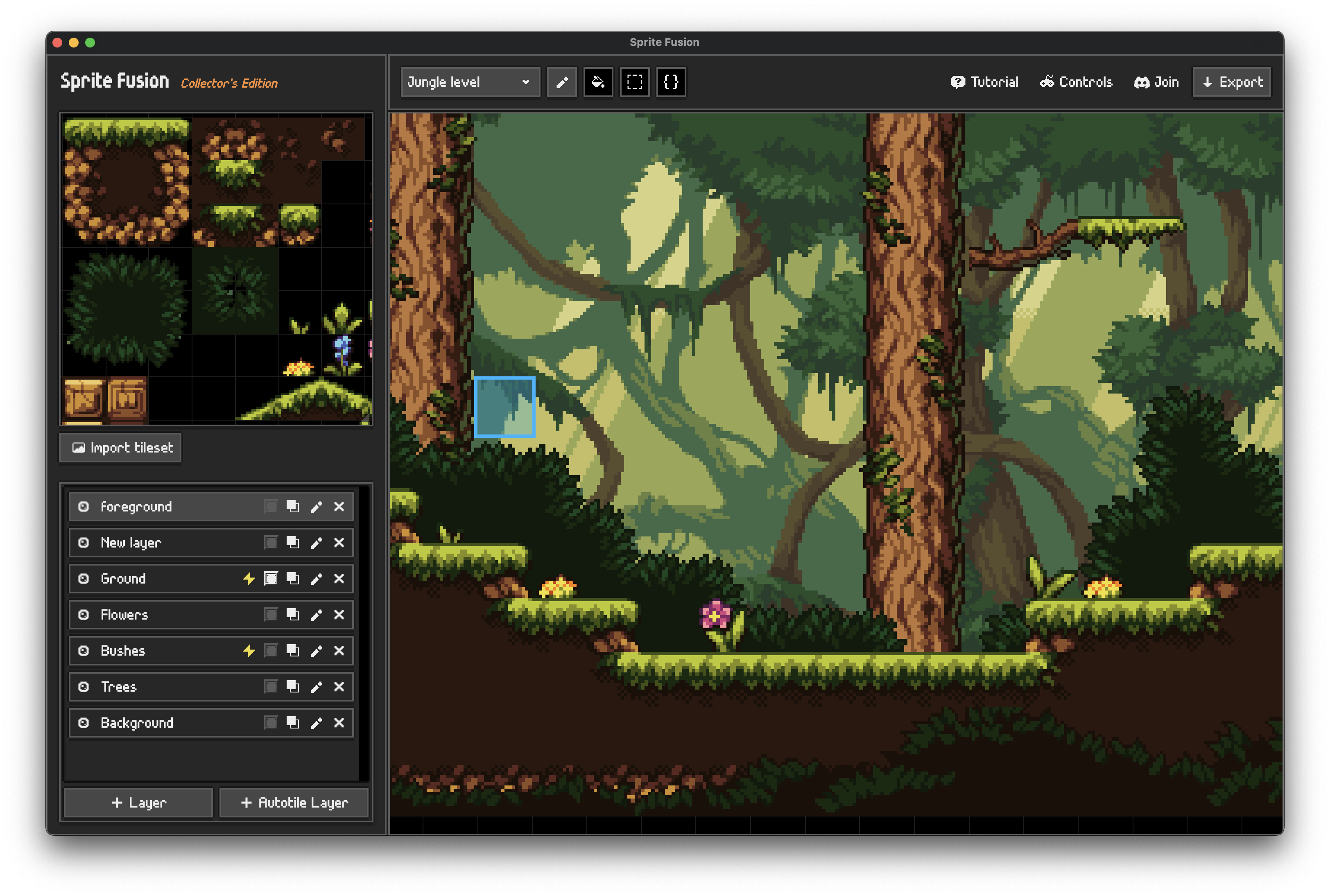Viewport: 1330px width, 896px height.
Task: Delete the Ground layer
Action: click(339, 579)
